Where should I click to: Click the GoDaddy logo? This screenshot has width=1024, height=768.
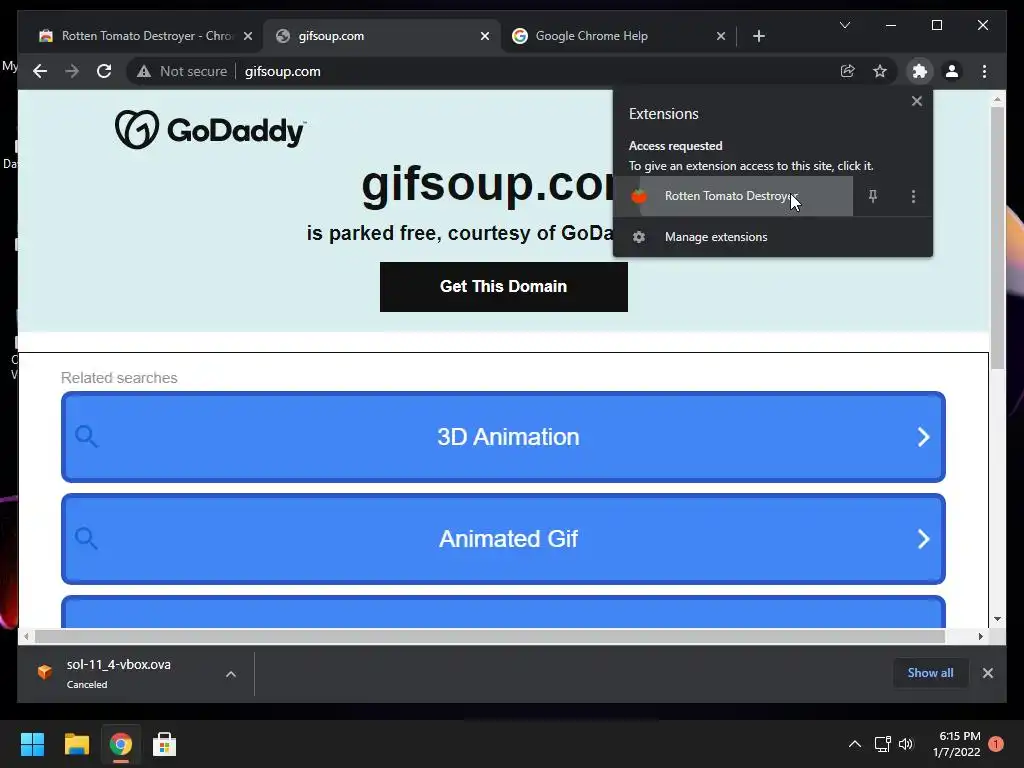click(x=210, y=129)
